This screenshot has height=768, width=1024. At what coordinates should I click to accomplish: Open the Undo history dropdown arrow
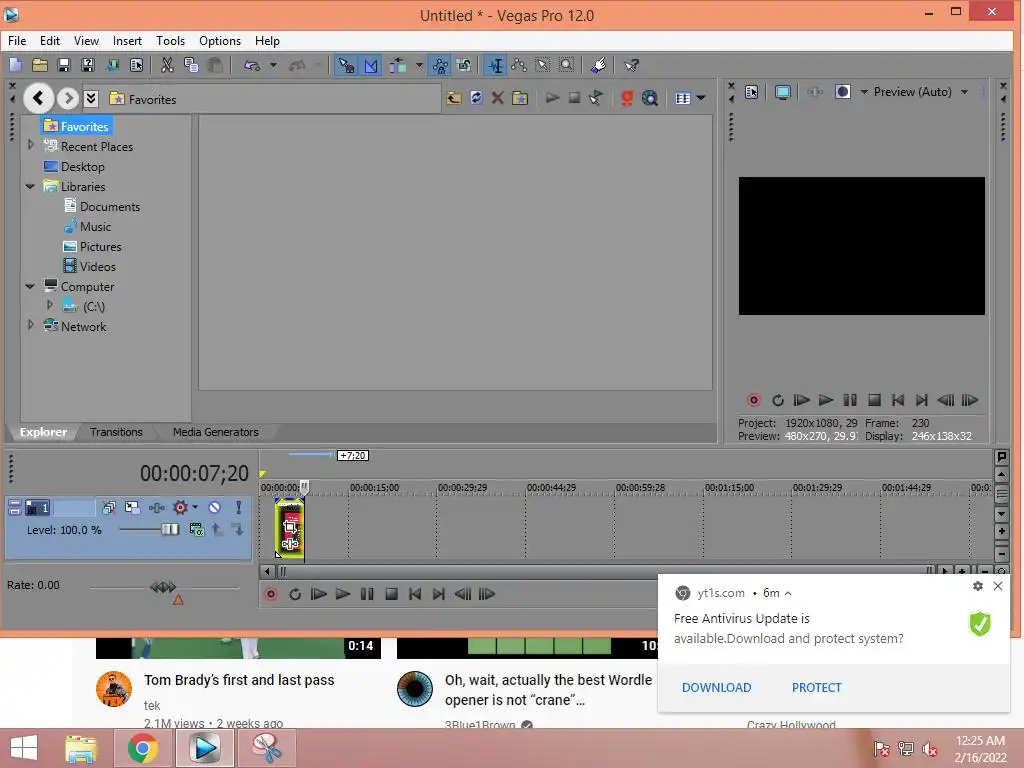[273, 65]
